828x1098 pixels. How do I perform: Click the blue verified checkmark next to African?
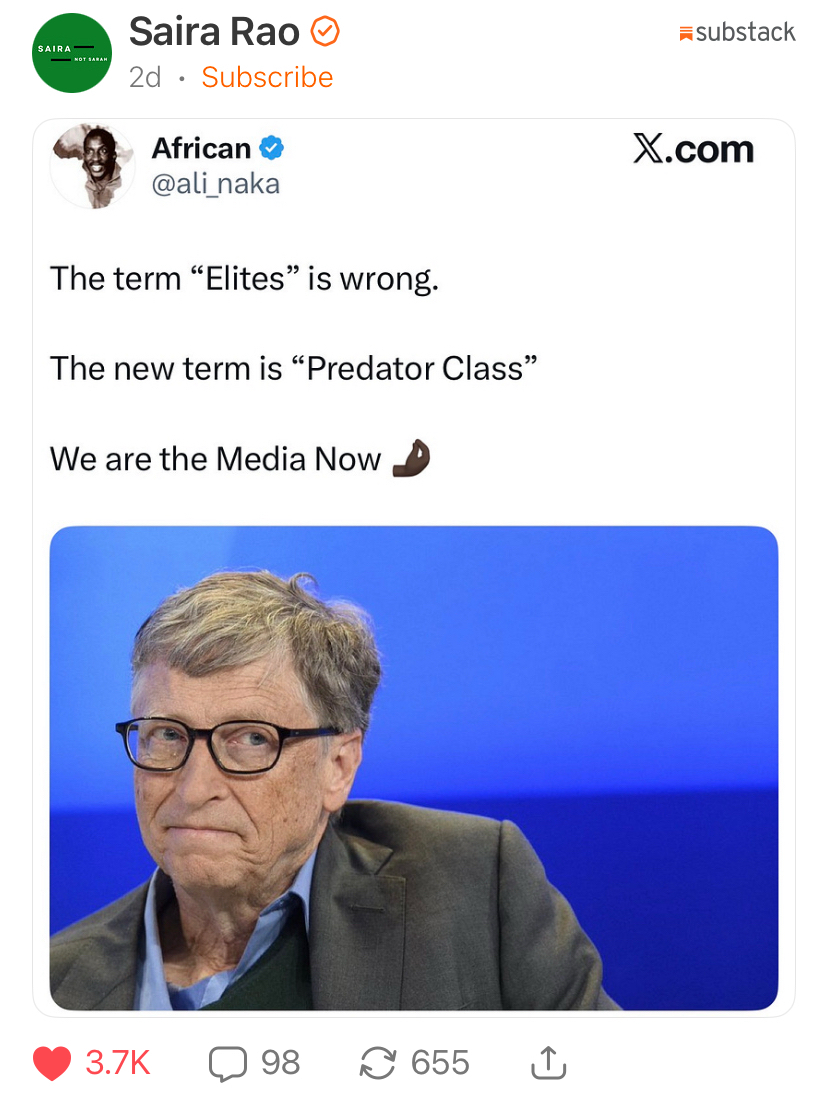(x=272, y=149)
